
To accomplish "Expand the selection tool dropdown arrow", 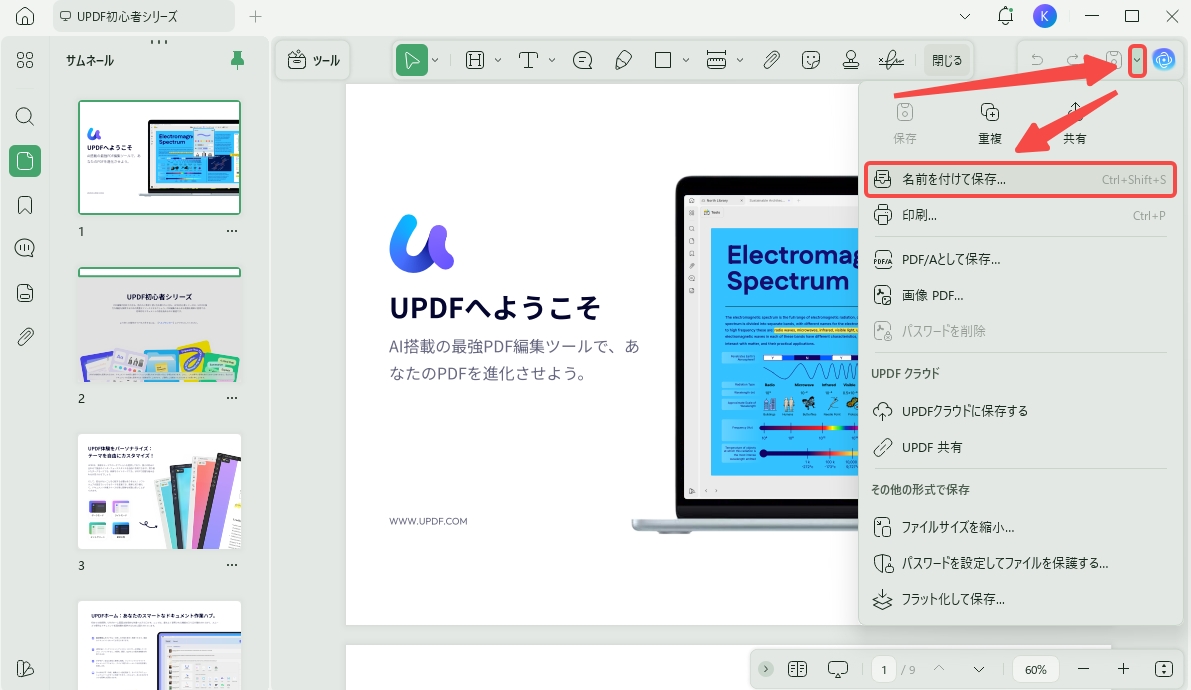I will [435, 60].
